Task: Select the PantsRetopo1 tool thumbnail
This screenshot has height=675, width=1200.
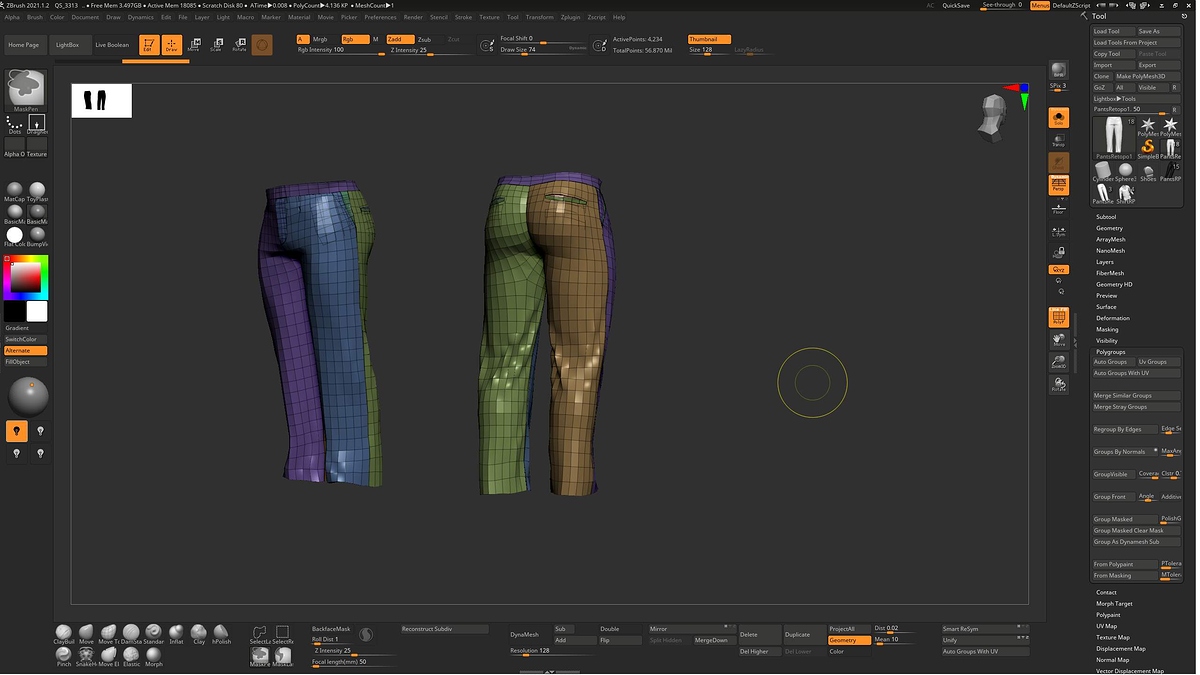Action: pyautogui.click(x=1113, y=137)
